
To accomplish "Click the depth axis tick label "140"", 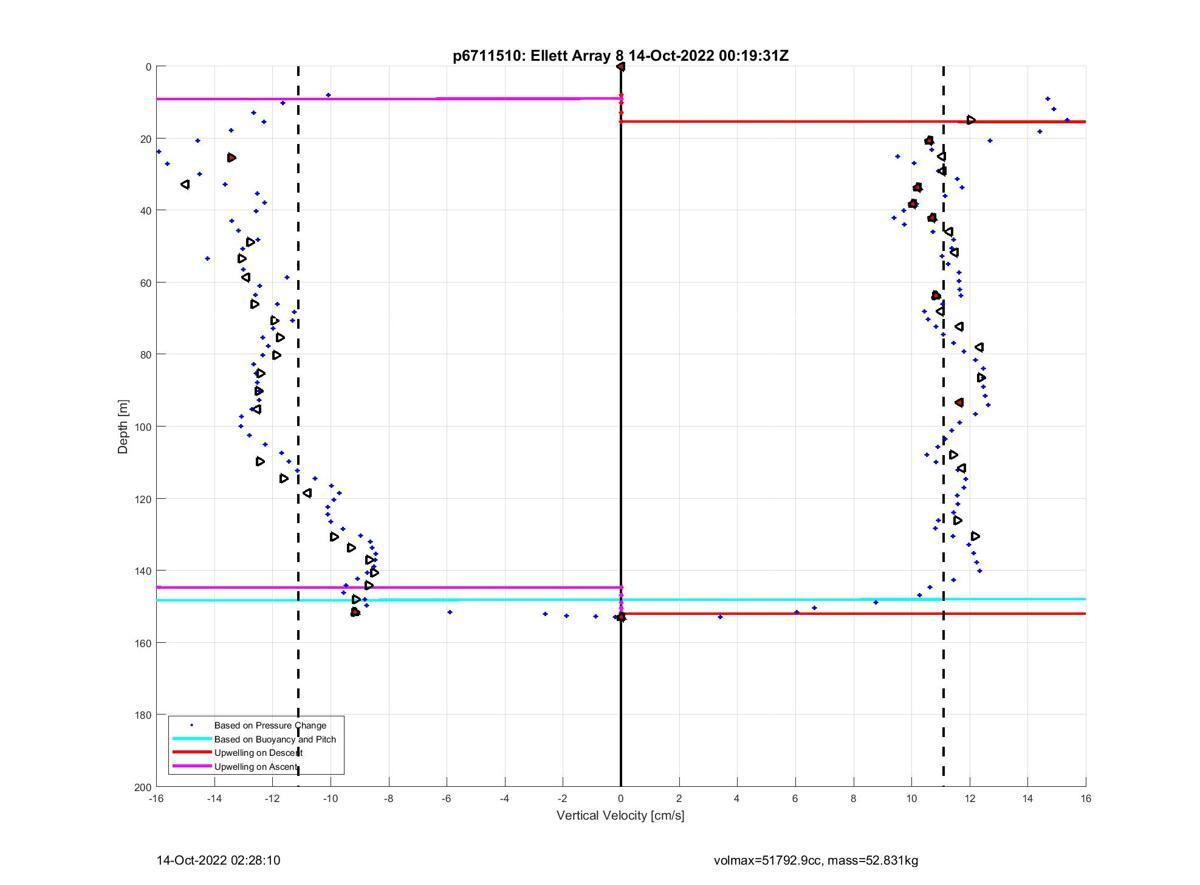I will [x=142, y=571].
